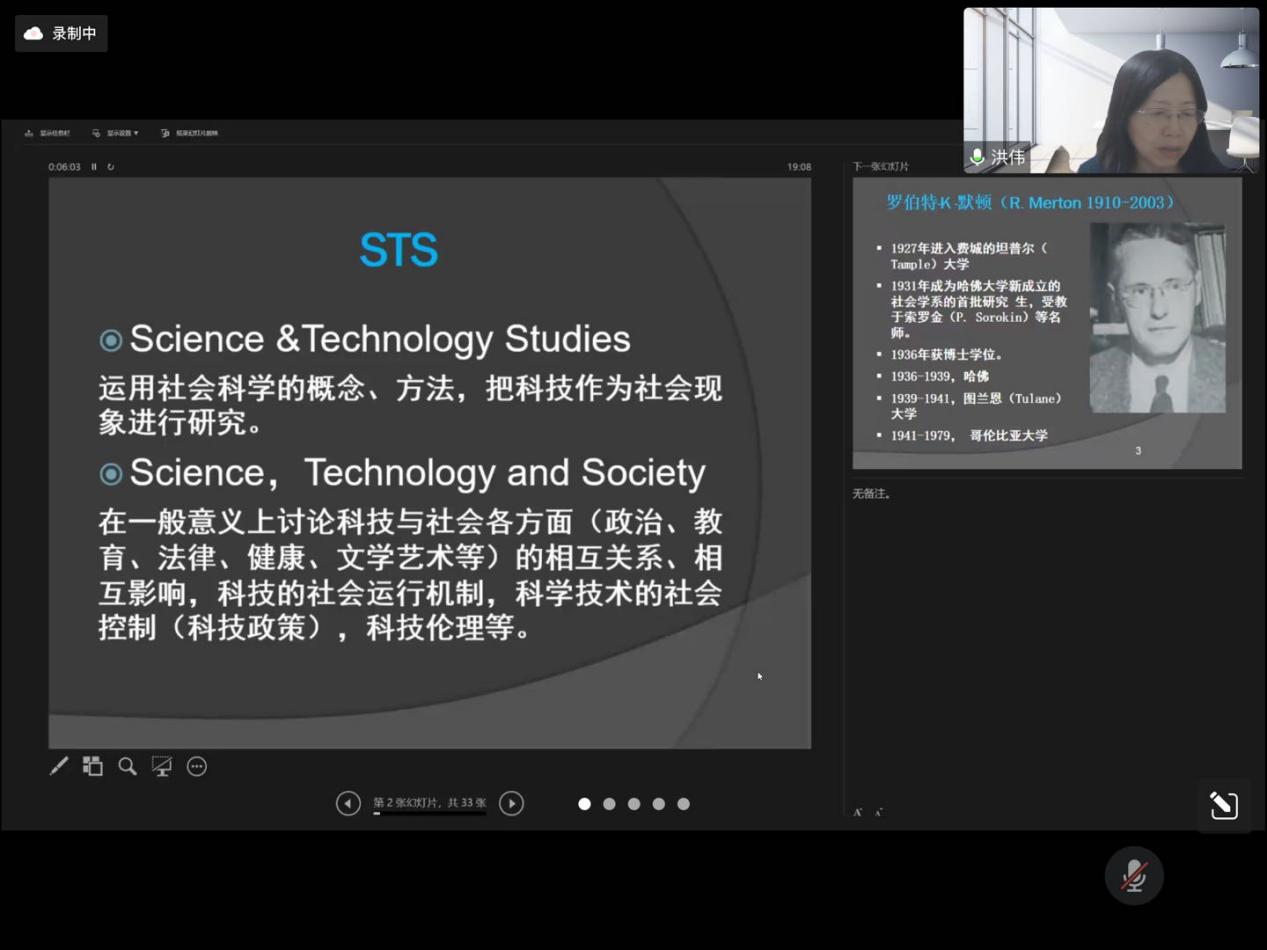1267x950 pixels.
Task: Unmute the microphone
Action: click(1133, 876)
